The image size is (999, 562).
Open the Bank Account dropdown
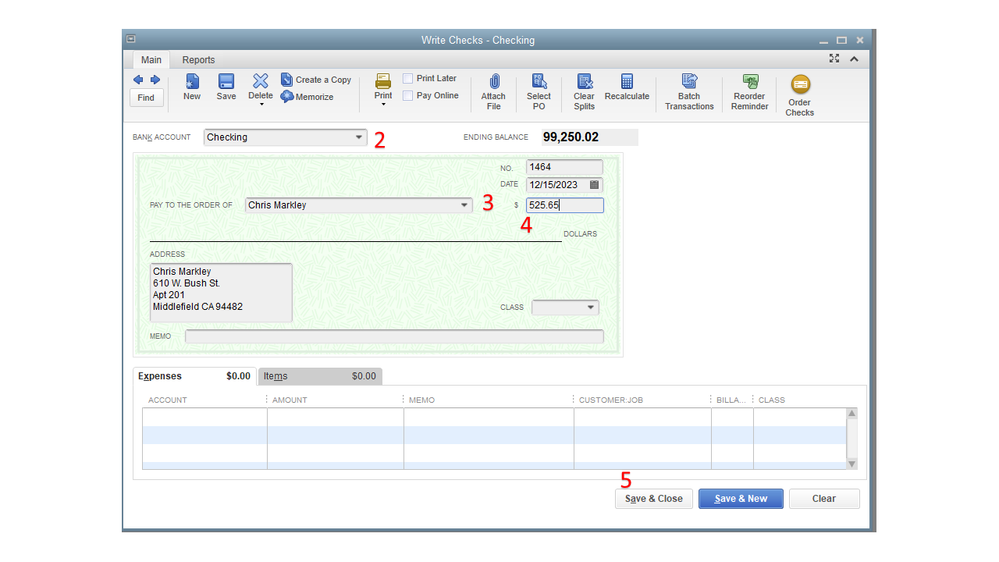pyautogui.click(x=359, y=137)
